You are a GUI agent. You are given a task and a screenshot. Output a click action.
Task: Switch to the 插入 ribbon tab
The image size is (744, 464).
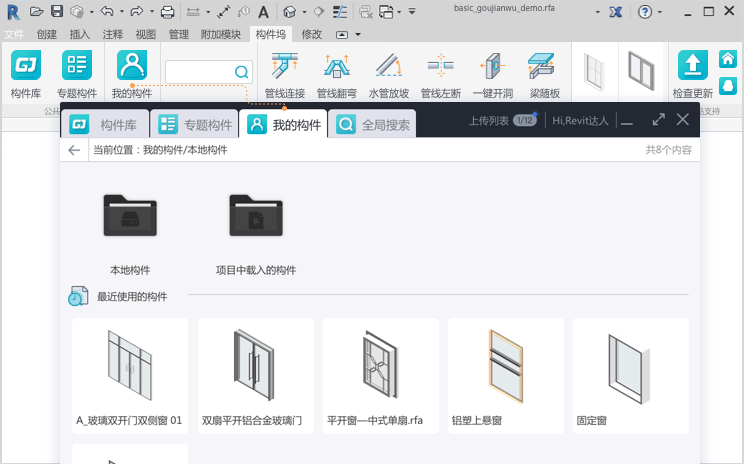pyautogui.click(x=79, y=34)
